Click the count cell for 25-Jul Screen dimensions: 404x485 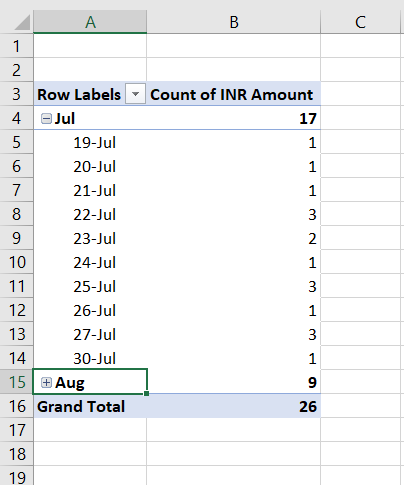[234, 287]
